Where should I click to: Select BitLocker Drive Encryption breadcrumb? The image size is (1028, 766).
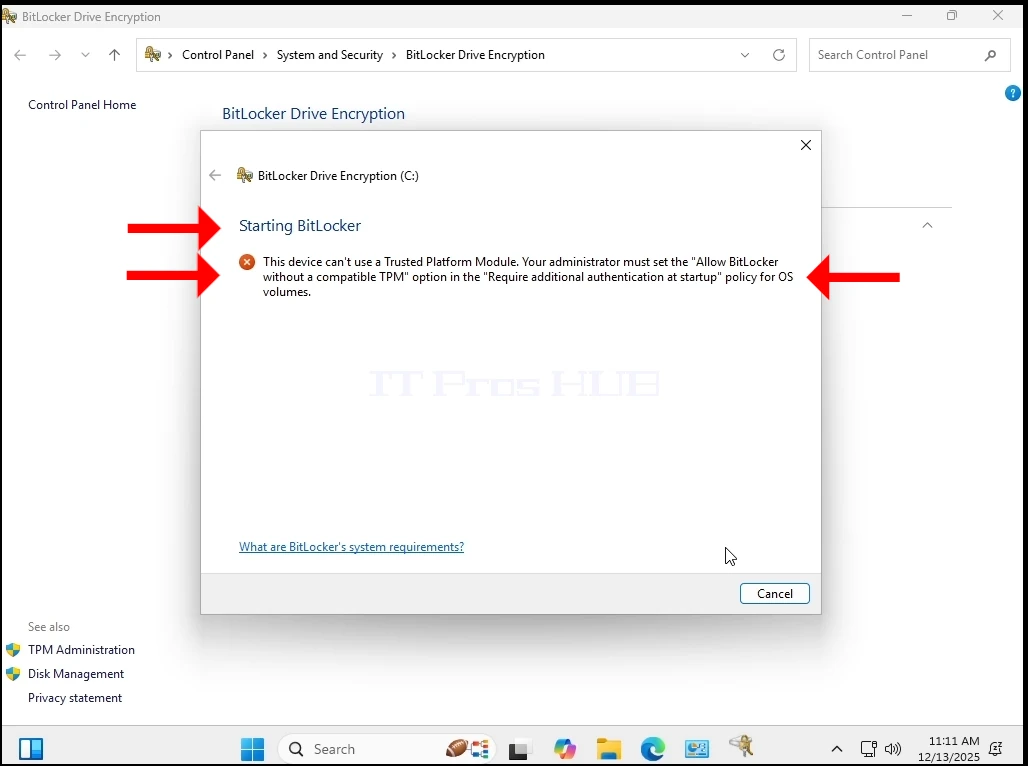pos(475,55)
